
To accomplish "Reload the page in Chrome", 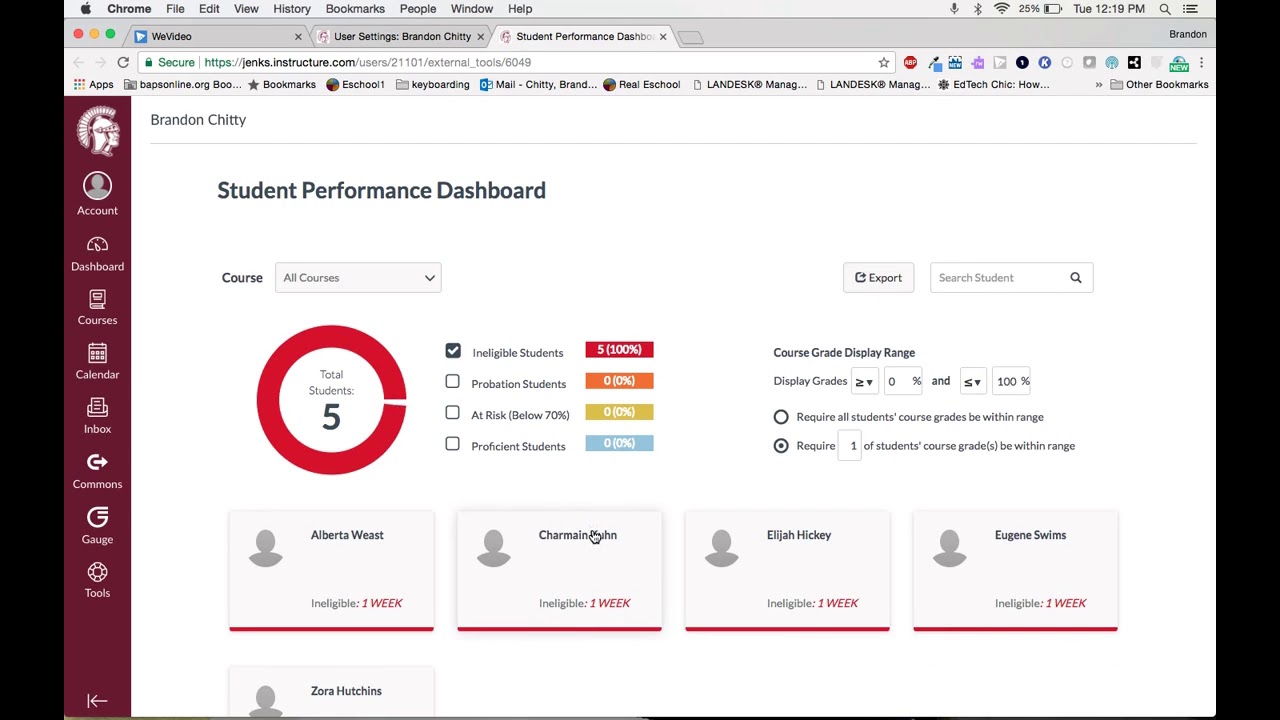I will coord(123,62).
